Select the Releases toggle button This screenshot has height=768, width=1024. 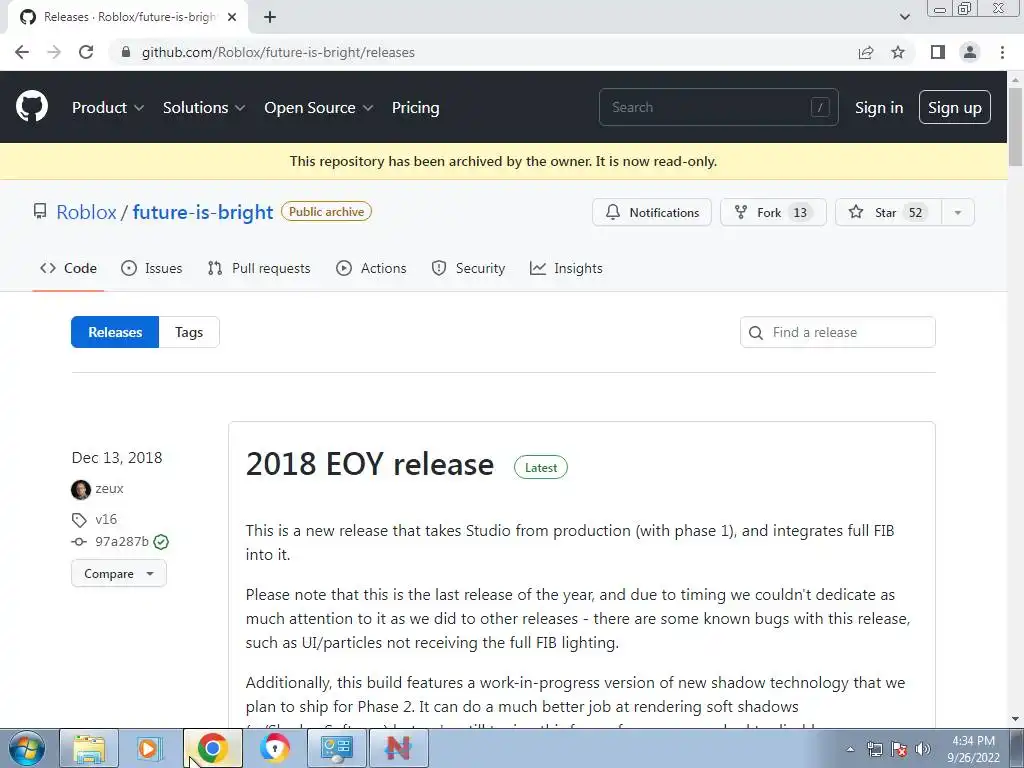(x=115, y=332)
